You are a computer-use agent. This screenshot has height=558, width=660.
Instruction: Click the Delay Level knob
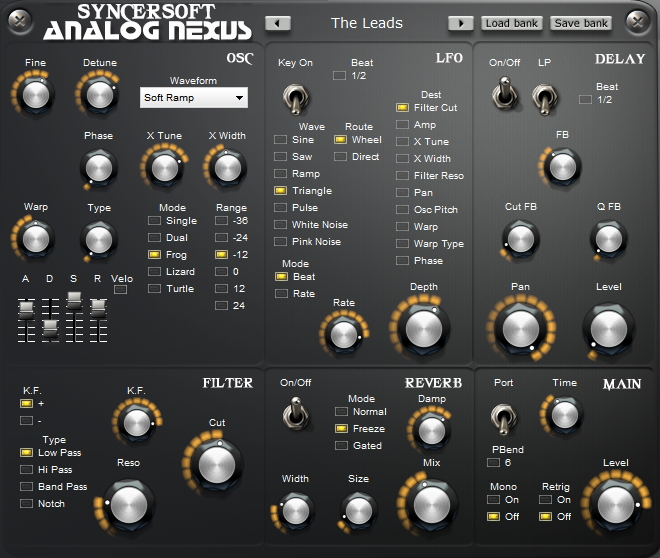point(608,329)
